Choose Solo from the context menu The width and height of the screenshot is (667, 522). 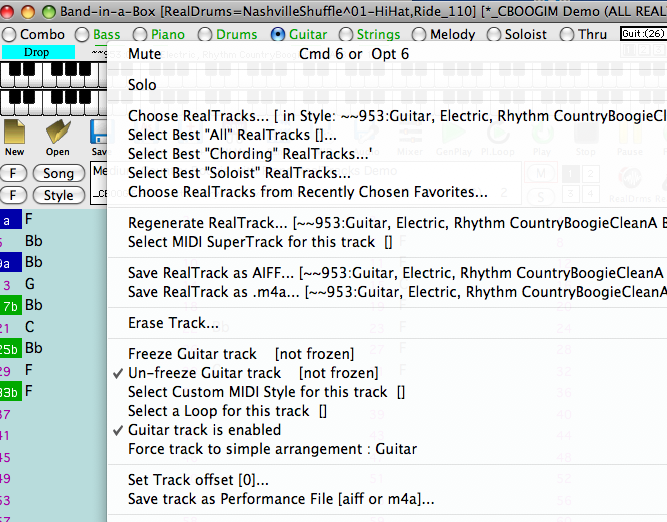tap(387, 85)
